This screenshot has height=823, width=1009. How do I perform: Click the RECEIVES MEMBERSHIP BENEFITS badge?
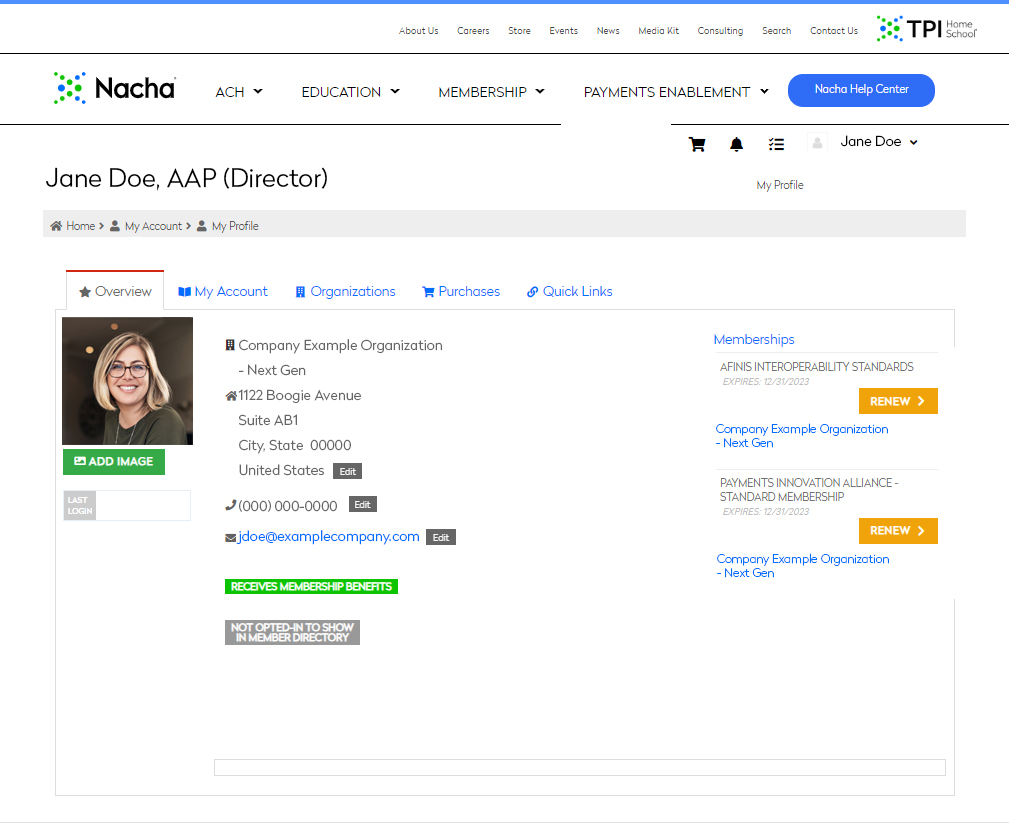point(311,587)
